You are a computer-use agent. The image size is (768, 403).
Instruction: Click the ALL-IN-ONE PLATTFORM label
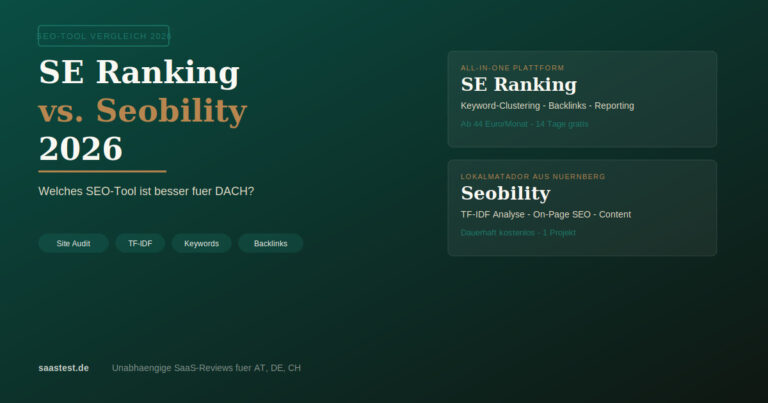point(512,68)
